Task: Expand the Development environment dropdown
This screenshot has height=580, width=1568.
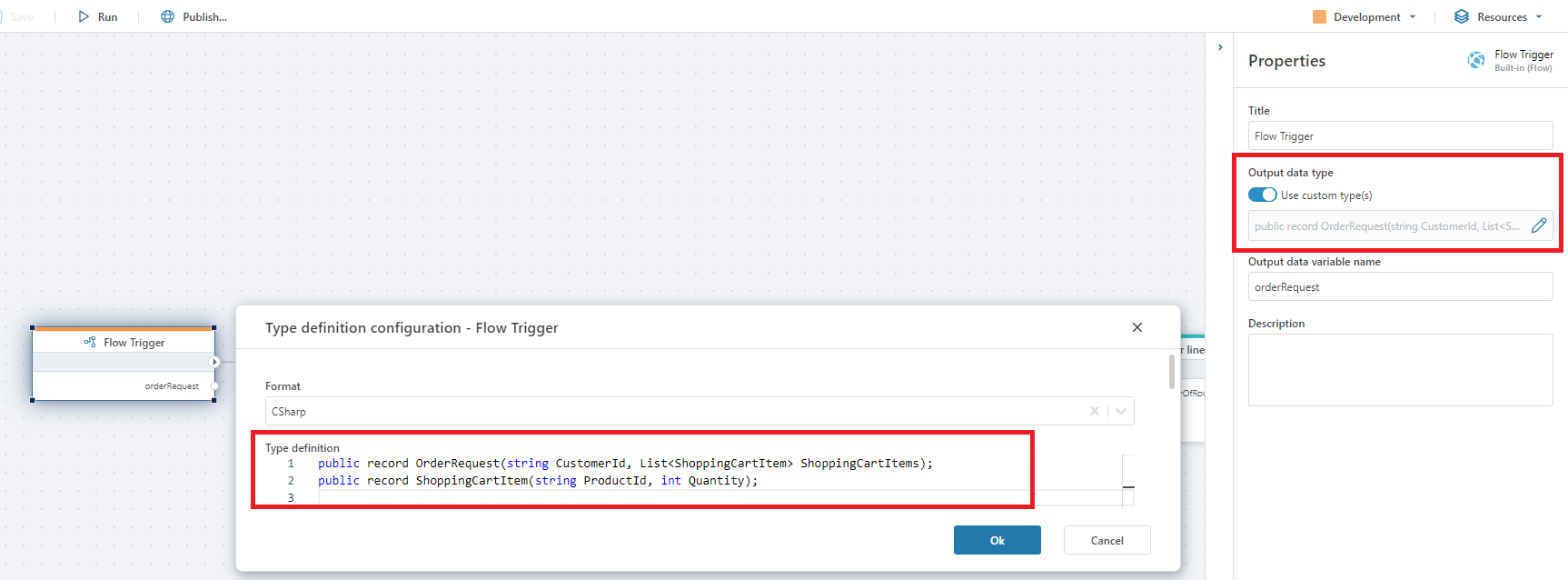Action: [1413, 16]
